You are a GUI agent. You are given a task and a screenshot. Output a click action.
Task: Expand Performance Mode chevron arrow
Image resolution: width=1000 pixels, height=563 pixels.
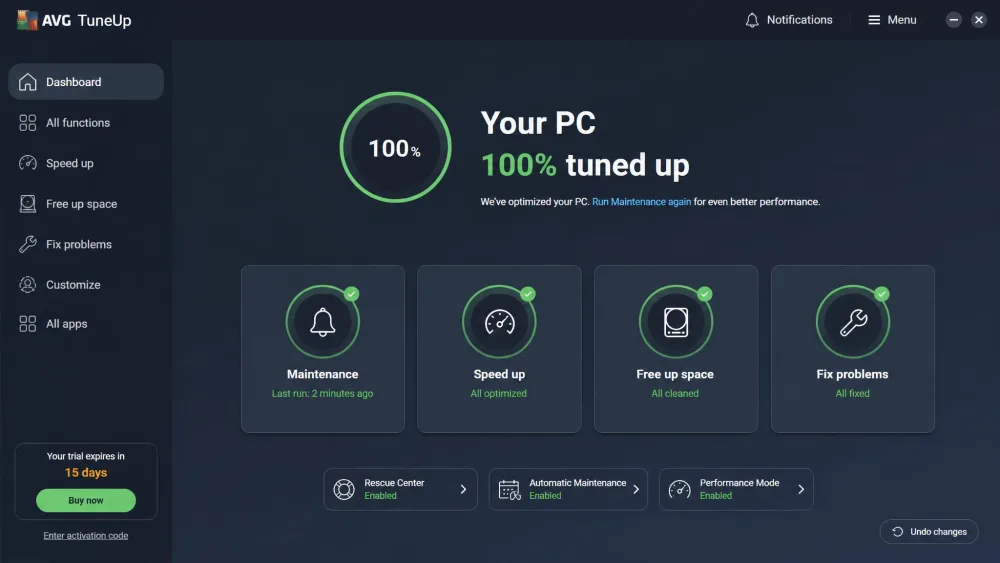801,489
